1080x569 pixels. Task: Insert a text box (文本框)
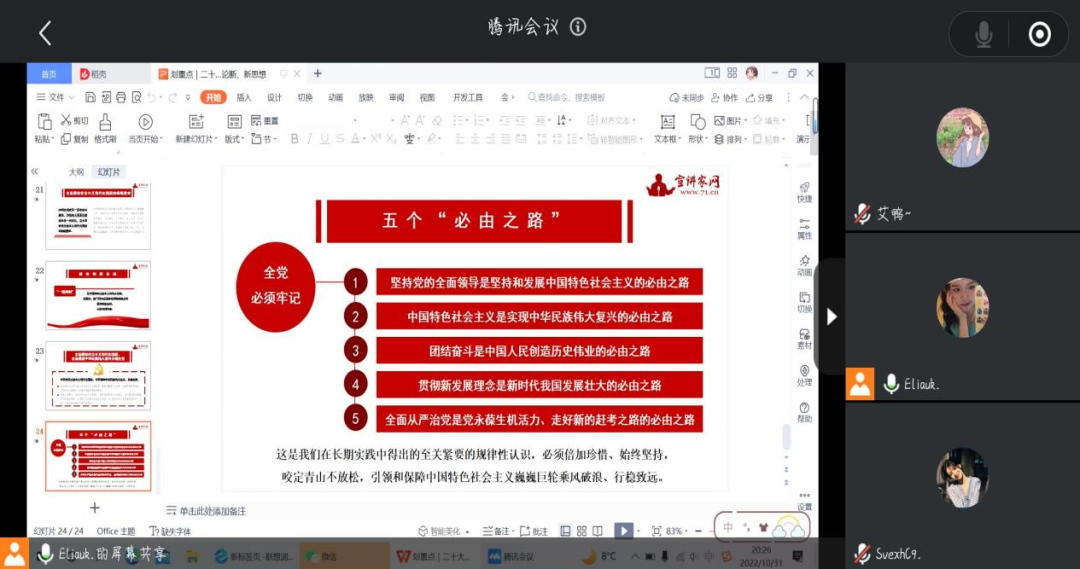click(667, 122)
